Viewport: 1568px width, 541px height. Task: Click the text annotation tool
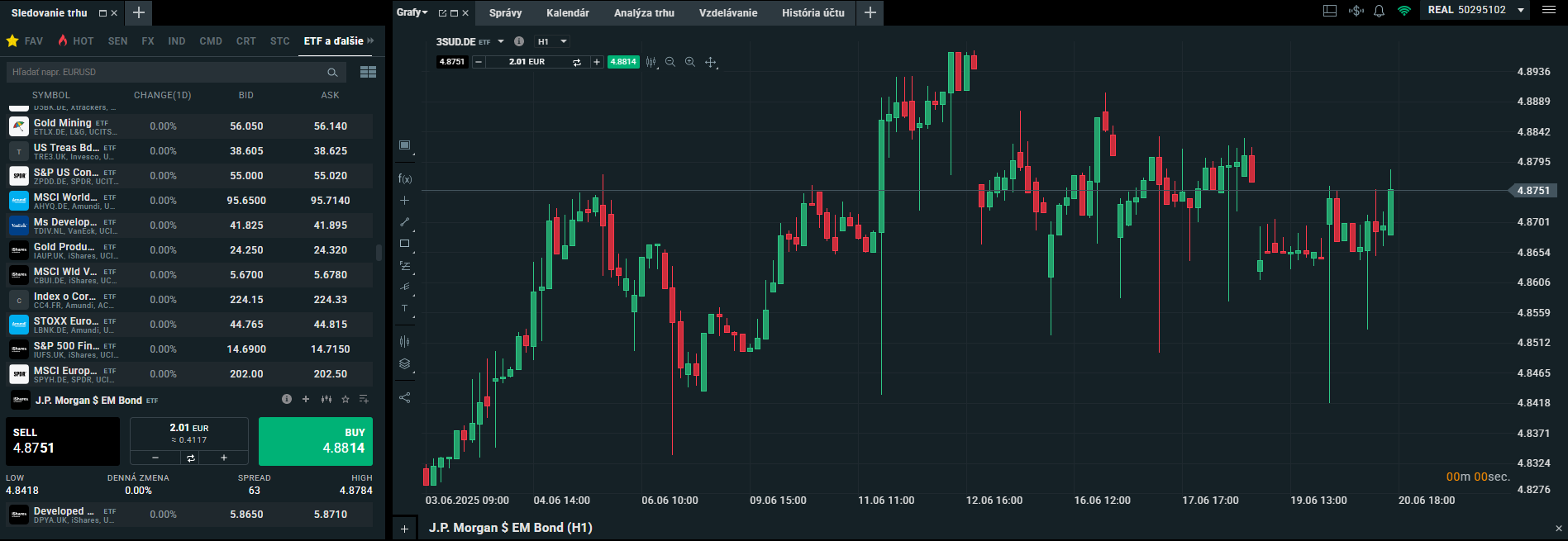(404, 308)
